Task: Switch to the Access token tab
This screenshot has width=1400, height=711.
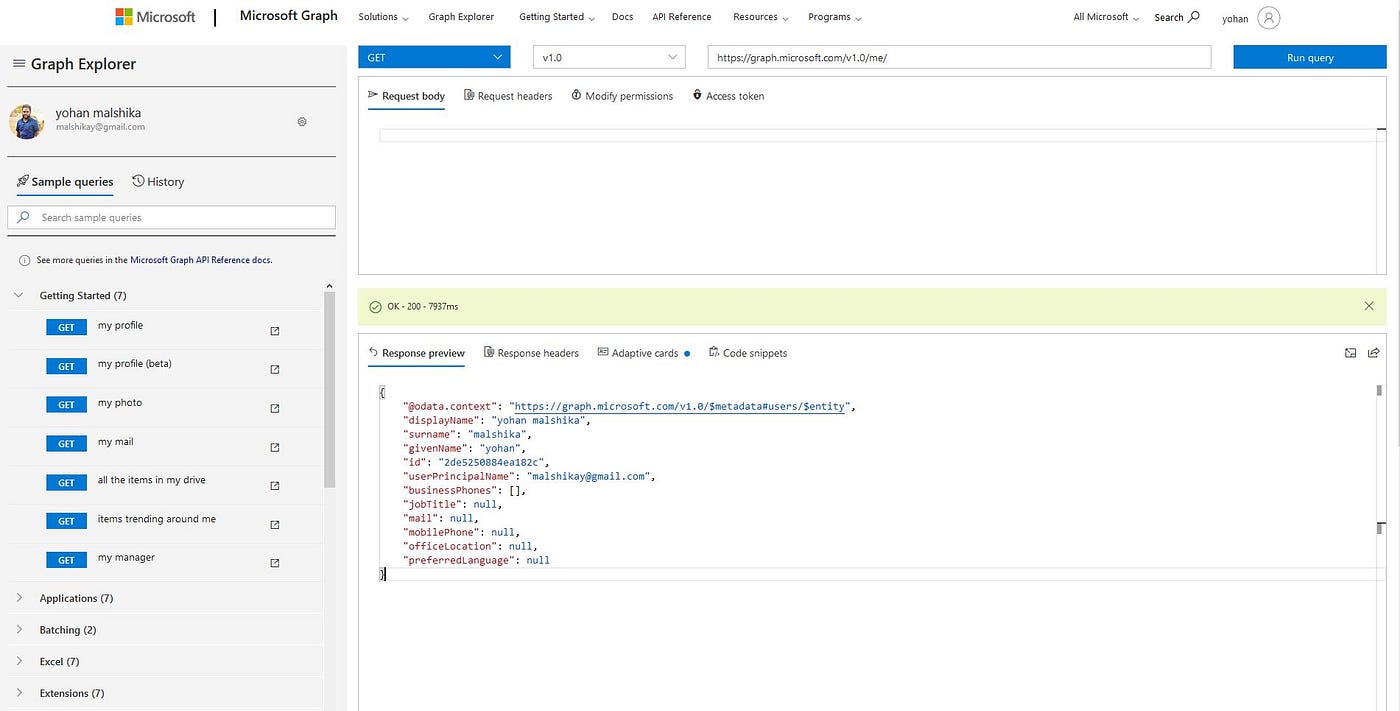Action: tap(728, 96)
